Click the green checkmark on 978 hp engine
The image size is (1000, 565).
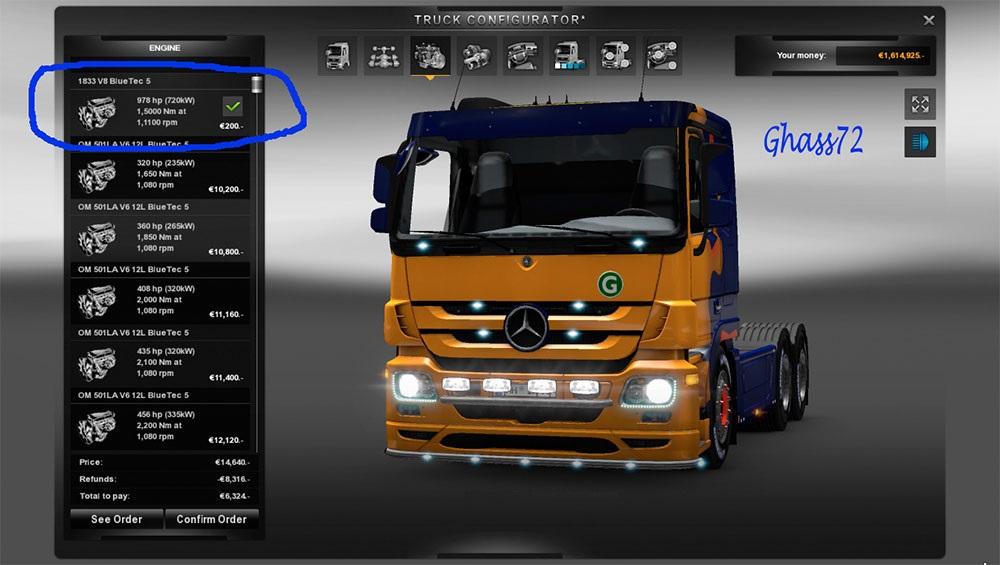pos(233,105)
